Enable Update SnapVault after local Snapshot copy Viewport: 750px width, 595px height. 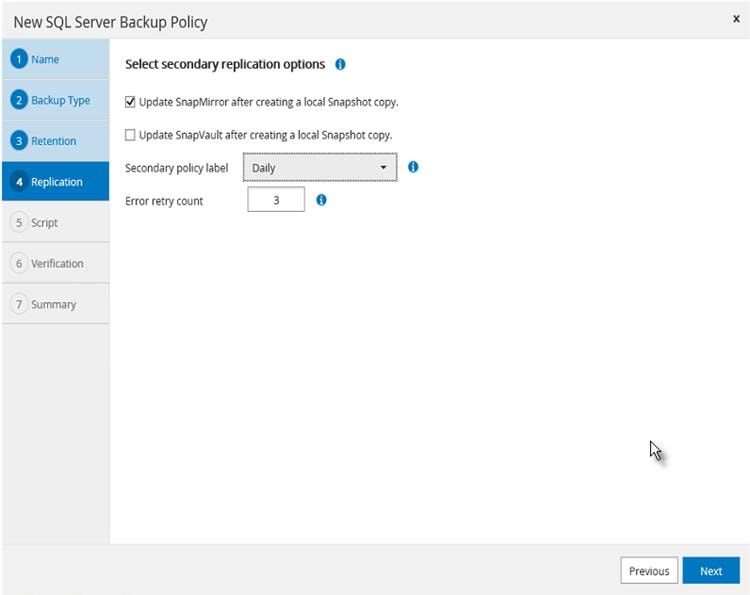130,135
